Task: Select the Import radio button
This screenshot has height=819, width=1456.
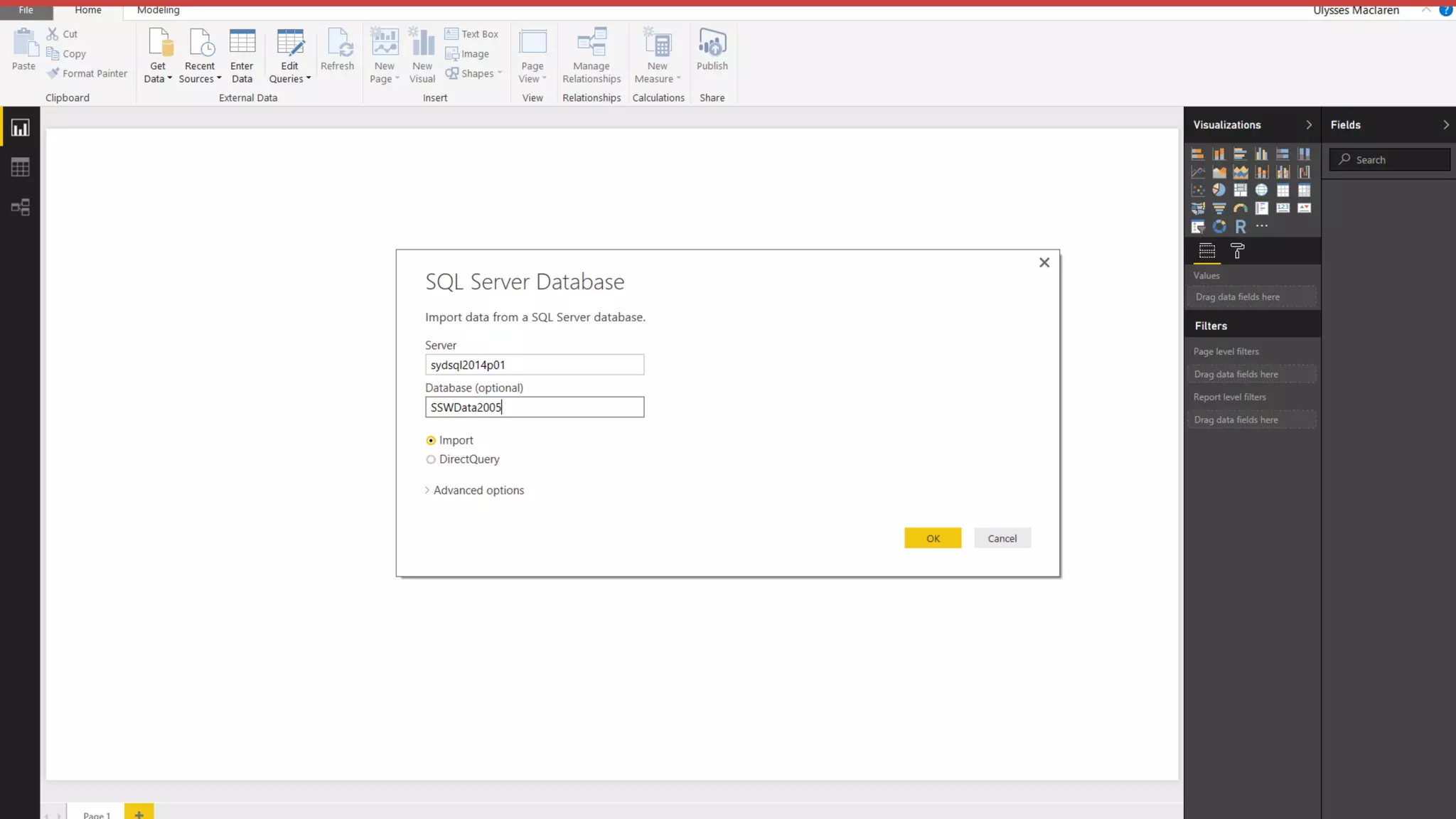Action: (431, 441)
